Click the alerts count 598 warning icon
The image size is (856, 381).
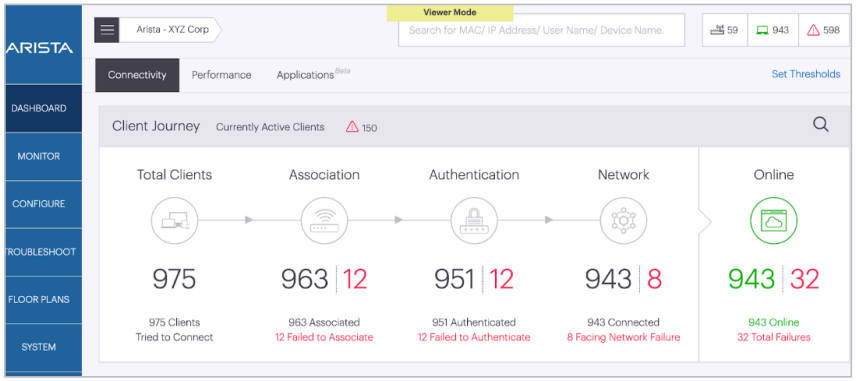click(x=813, y=31)
